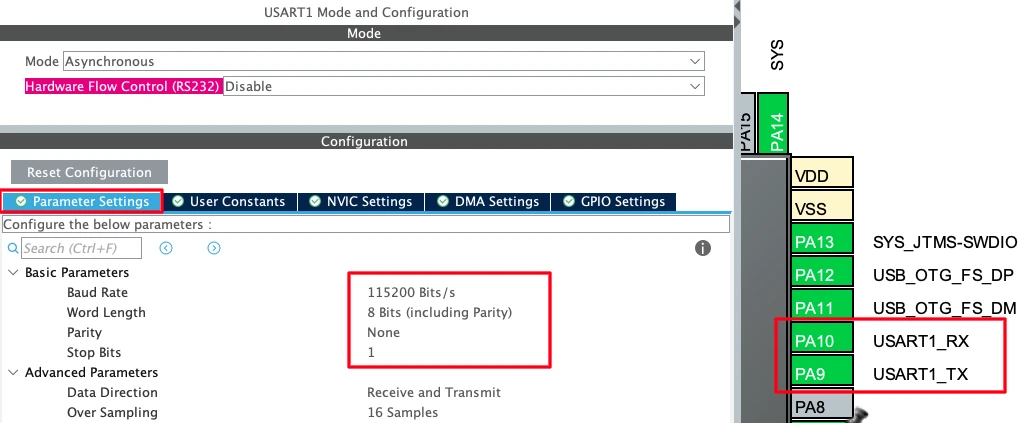Click the PA13 pin on chip

click(x=822, y=239)
